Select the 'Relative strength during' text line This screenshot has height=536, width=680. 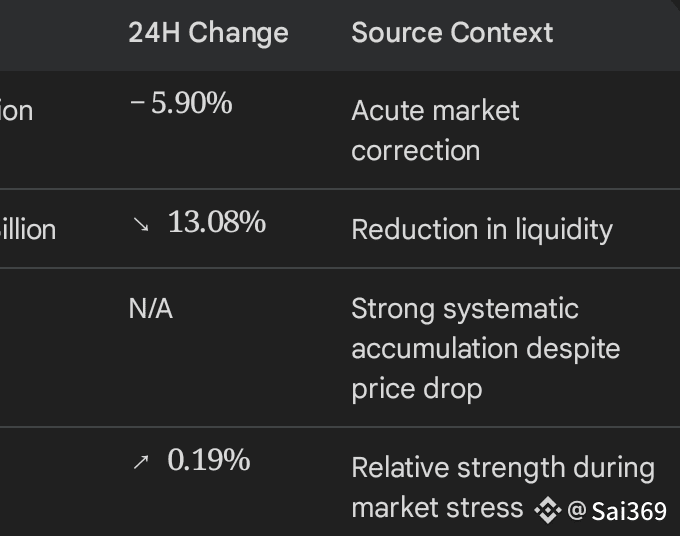(502, 468)
